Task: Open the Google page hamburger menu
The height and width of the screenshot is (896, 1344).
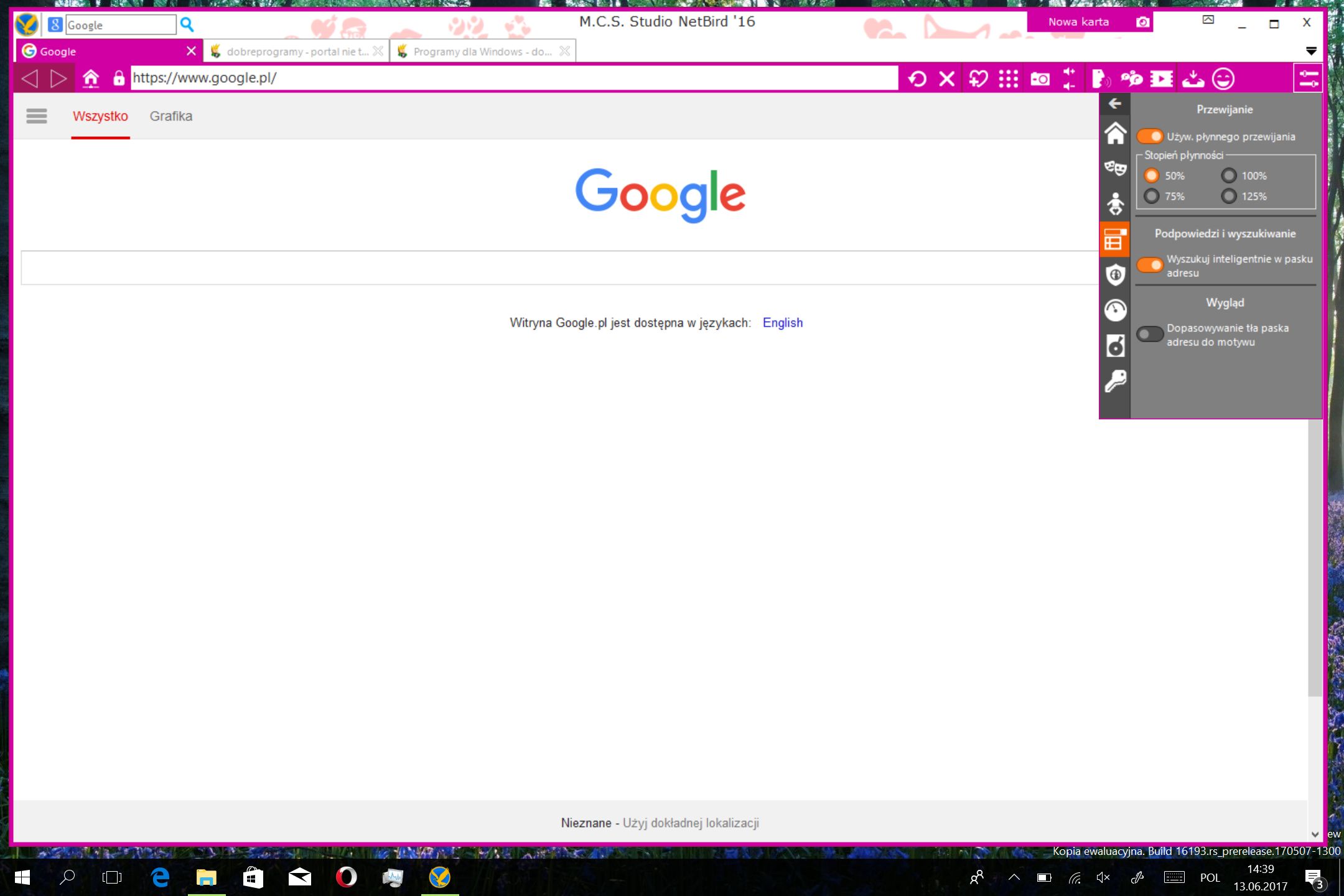Action: click(37, 116)
